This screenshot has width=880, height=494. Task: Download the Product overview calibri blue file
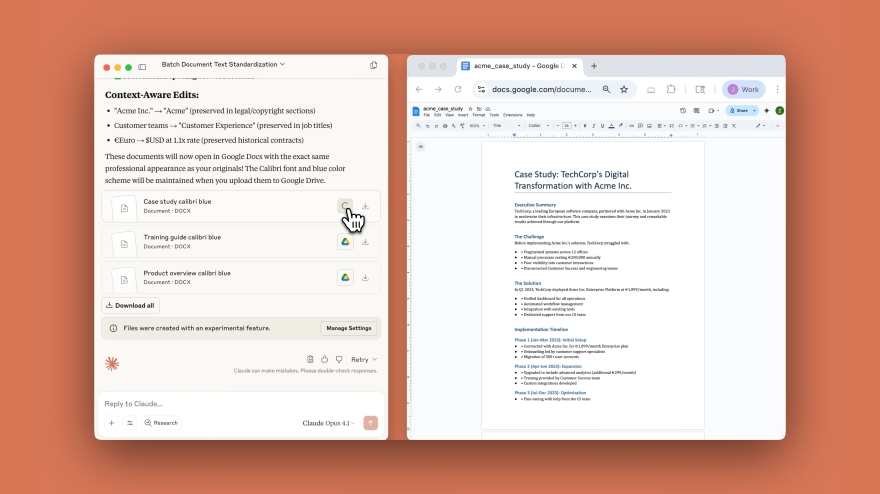click(x=366, y=277)
